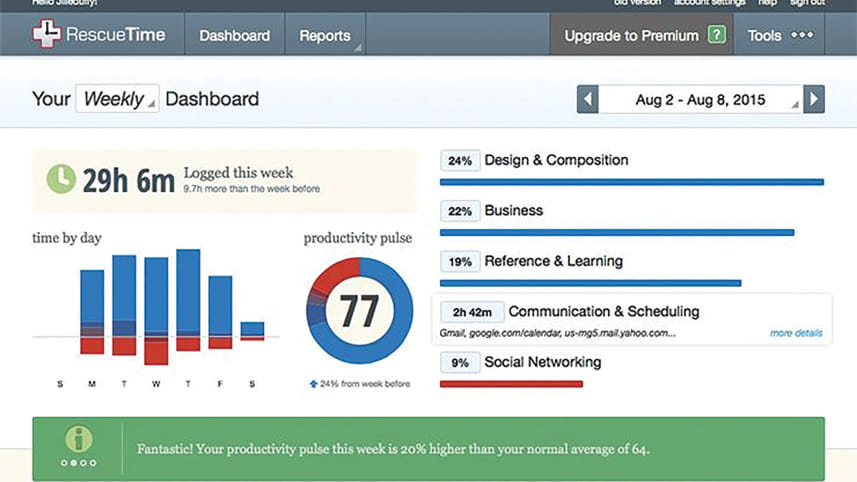Expand the Weekly period dropdown
The image size is (857, 482).
(x=117, y=99)
